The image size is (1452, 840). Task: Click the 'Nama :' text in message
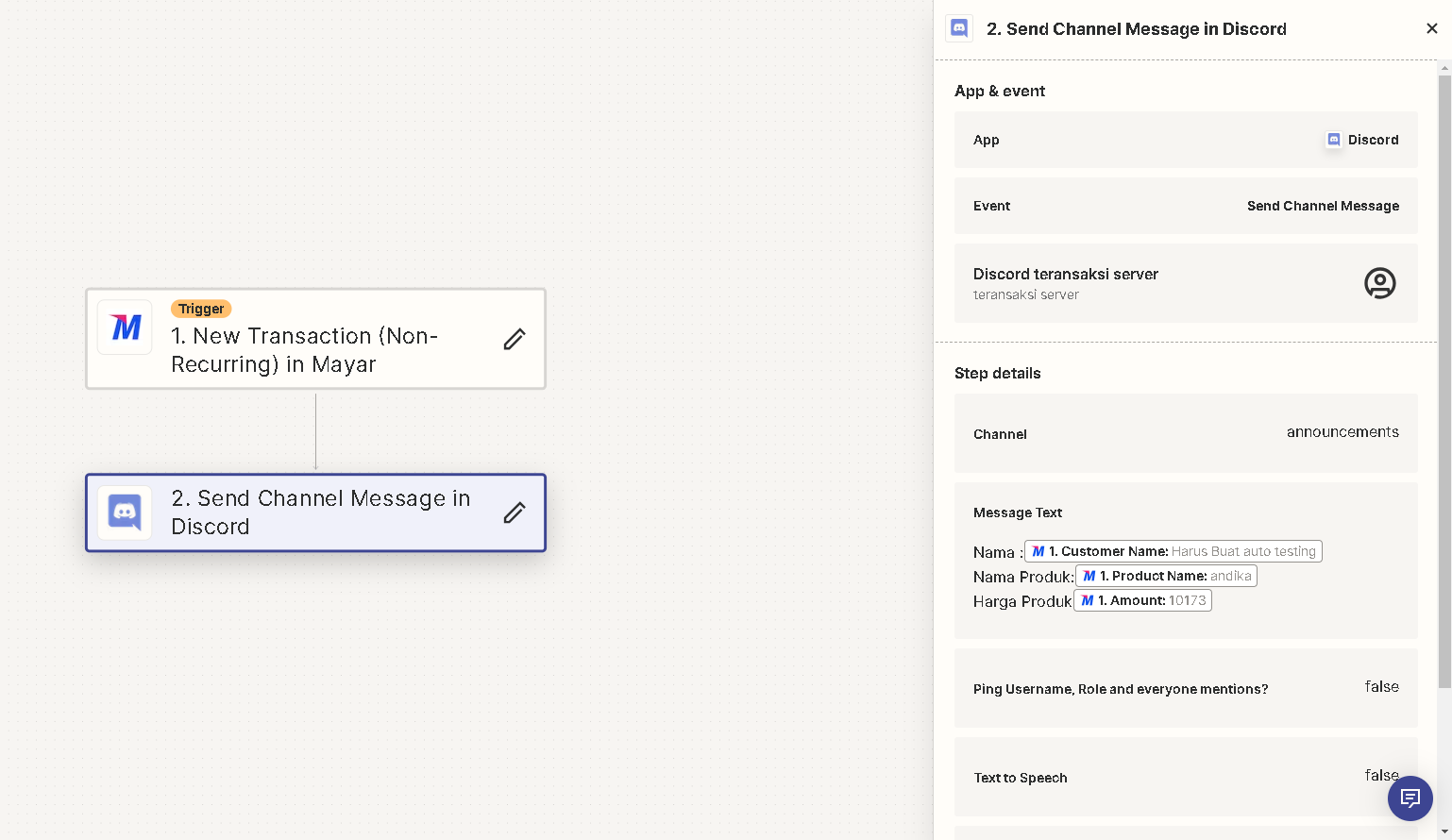998,552
